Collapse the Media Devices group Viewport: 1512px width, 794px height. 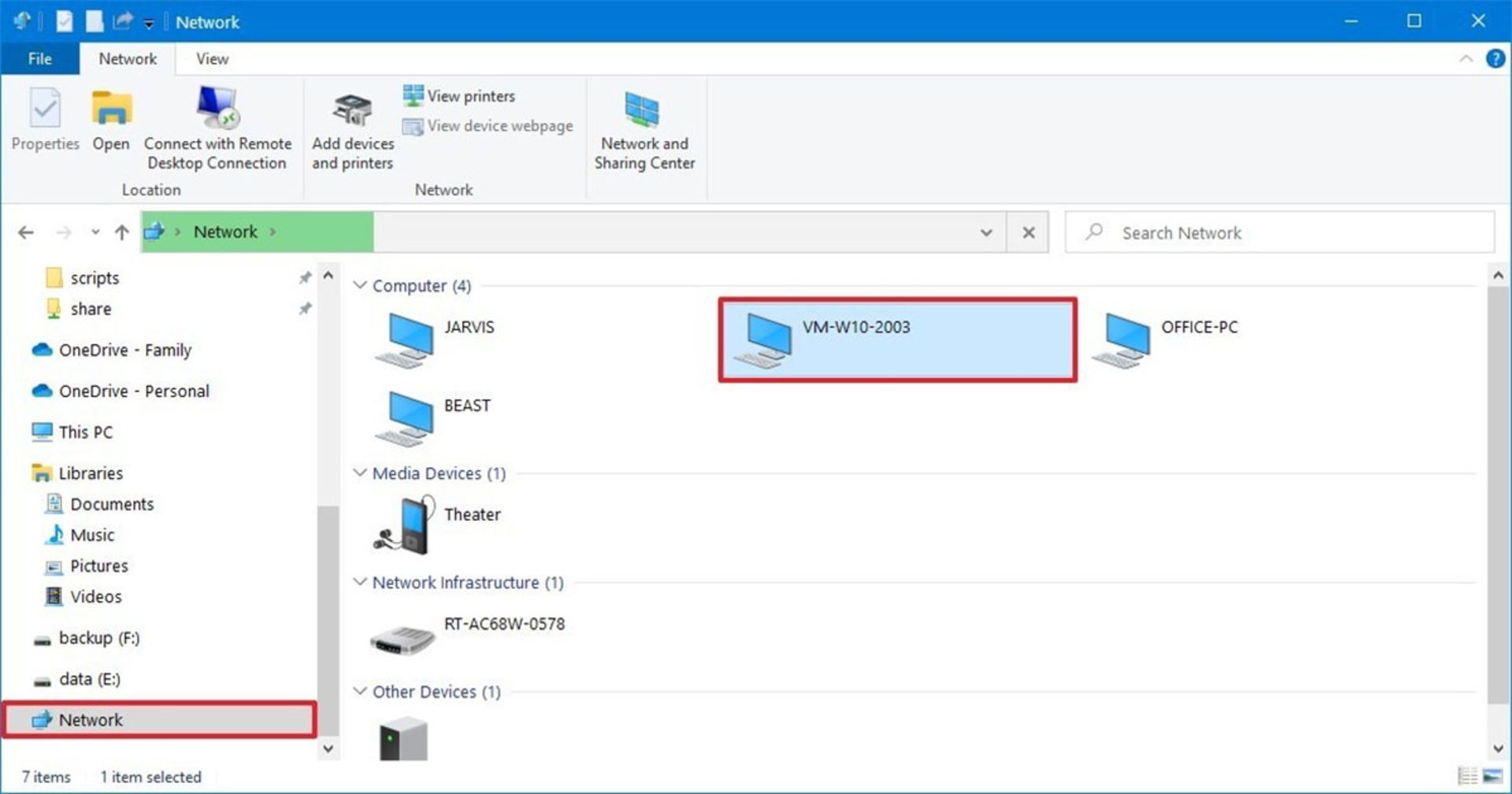tap(360, 473)
